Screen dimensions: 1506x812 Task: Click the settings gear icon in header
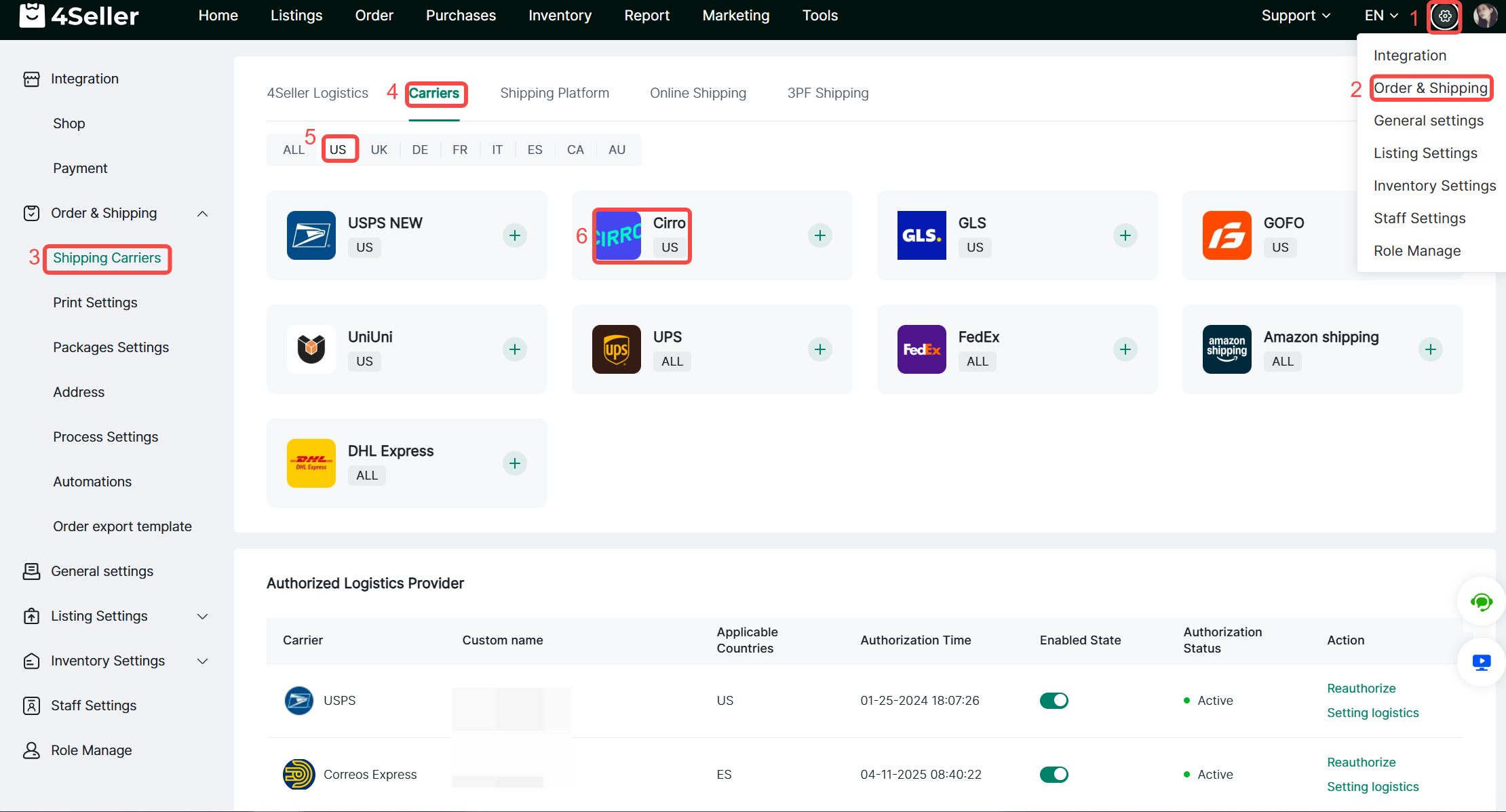[1444, 16]
